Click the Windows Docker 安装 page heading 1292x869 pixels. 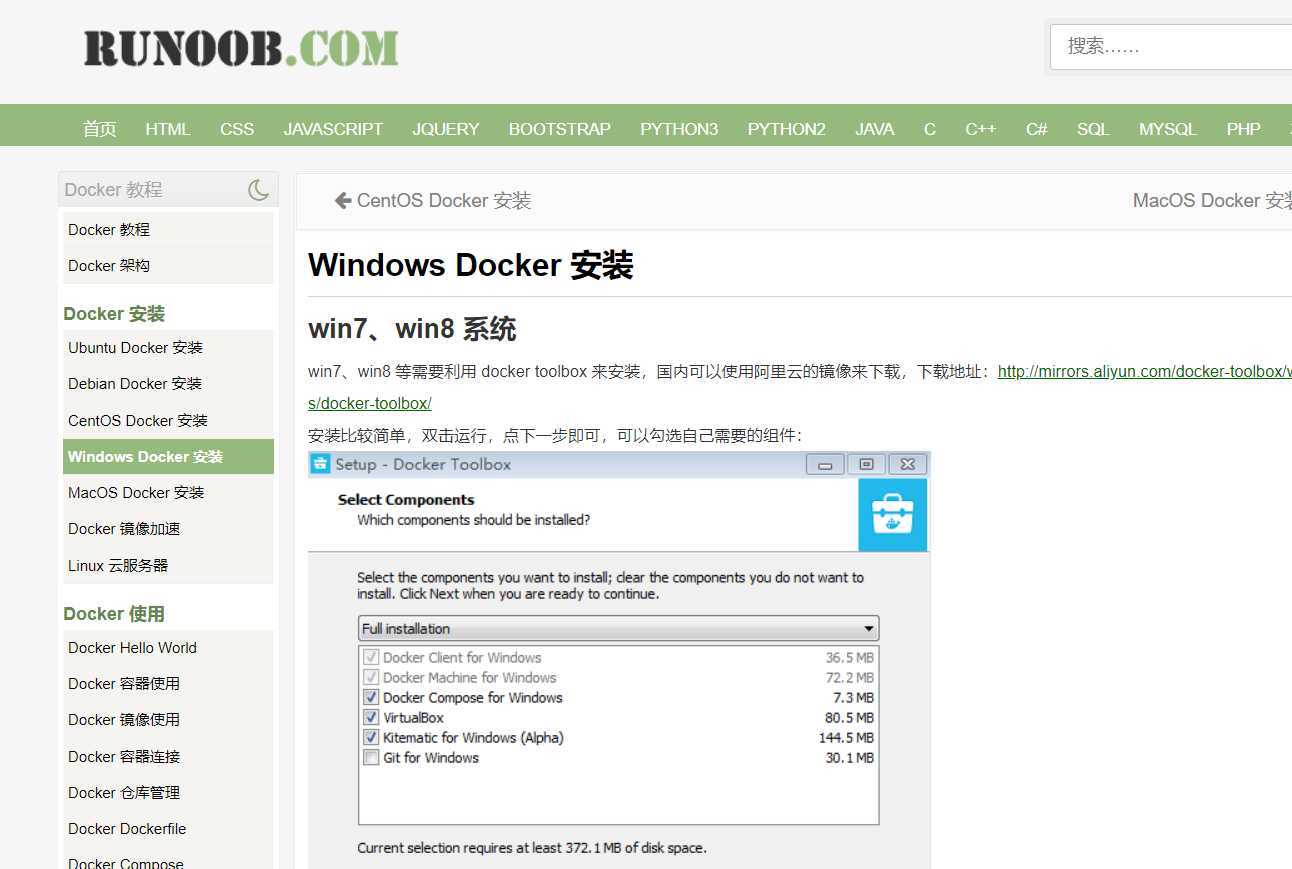pos(471,265)
